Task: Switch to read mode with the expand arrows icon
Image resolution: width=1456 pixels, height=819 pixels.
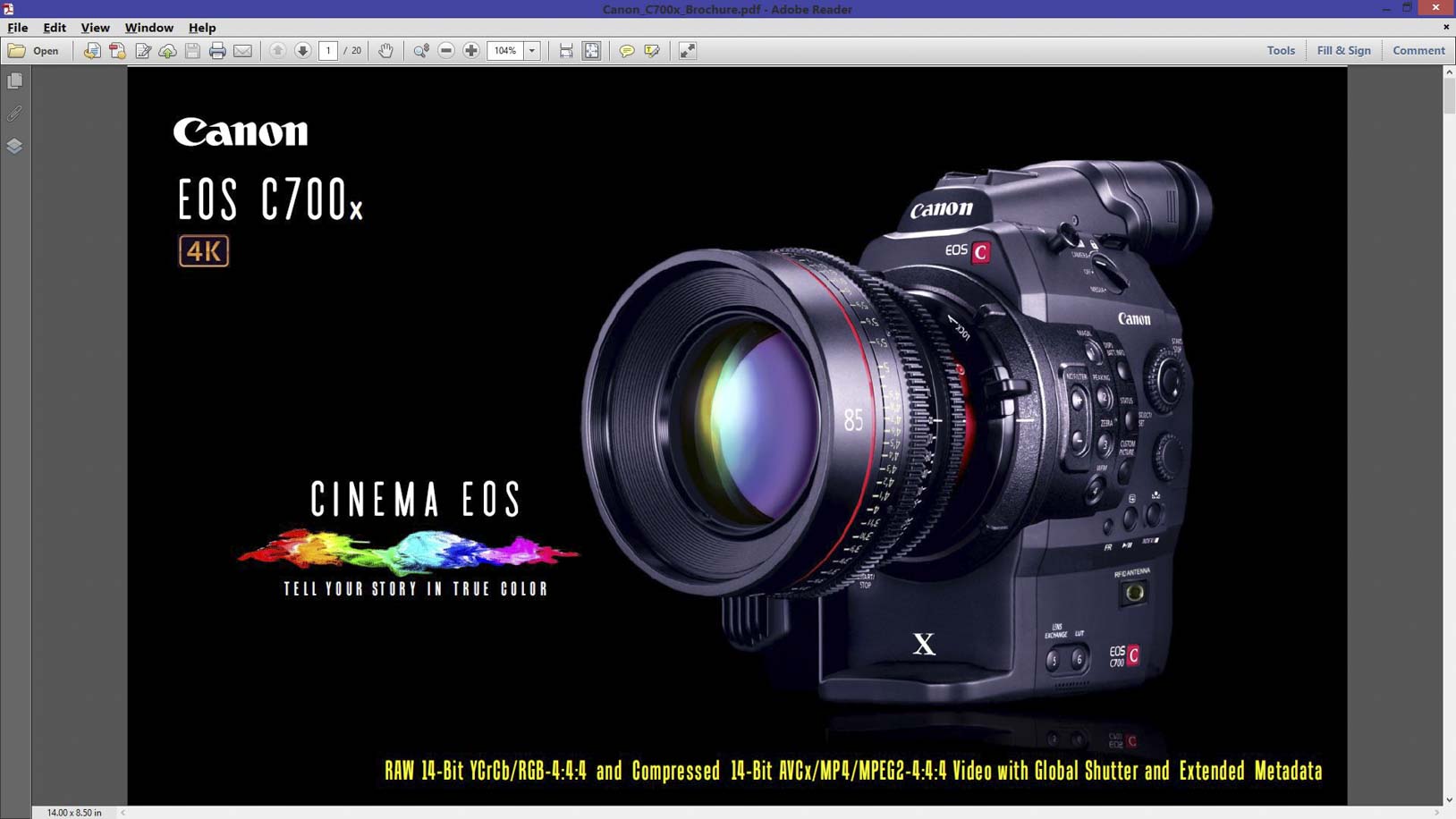Action: (x=687, y=51)
